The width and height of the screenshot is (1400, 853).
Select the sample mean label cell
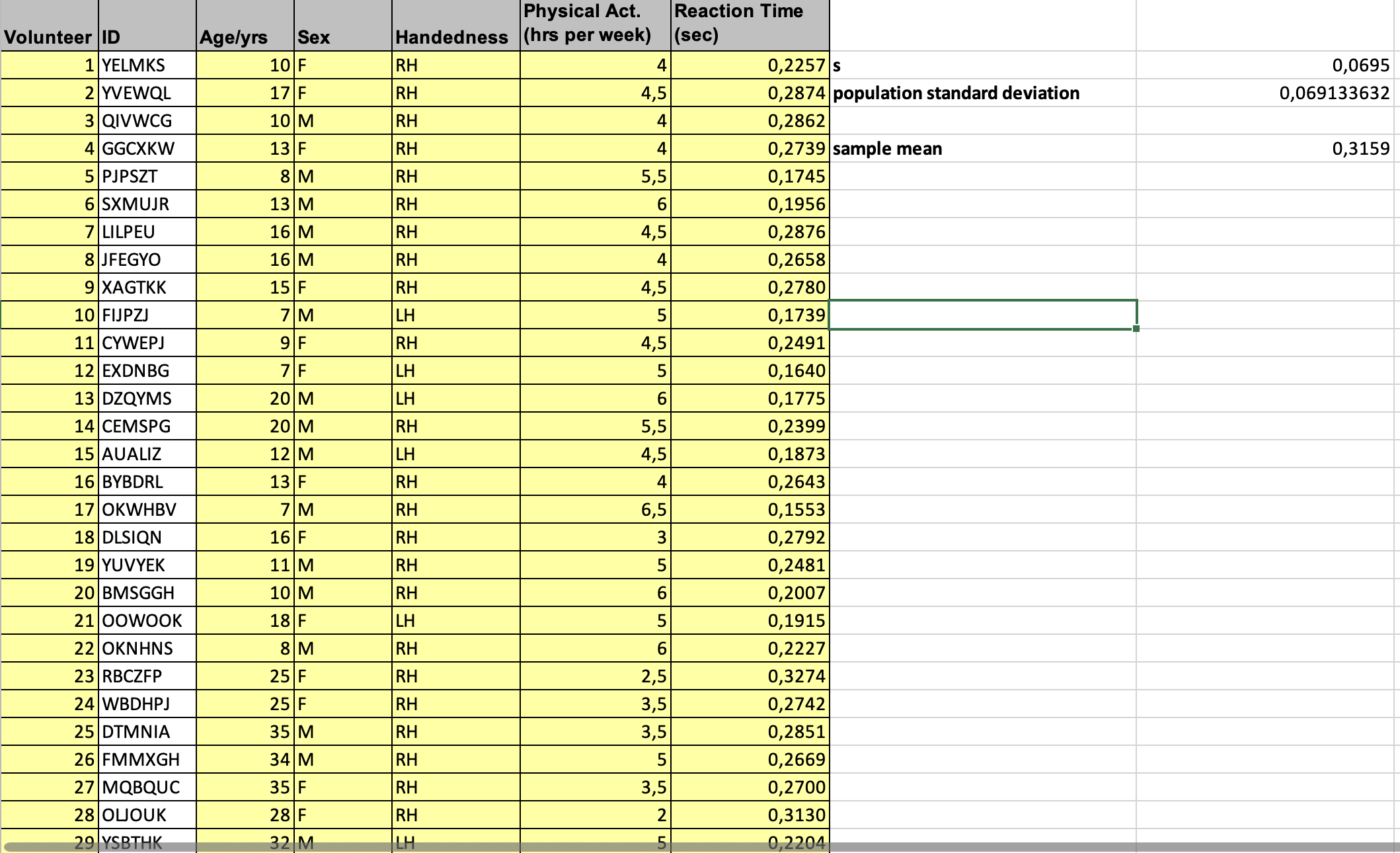982,149
